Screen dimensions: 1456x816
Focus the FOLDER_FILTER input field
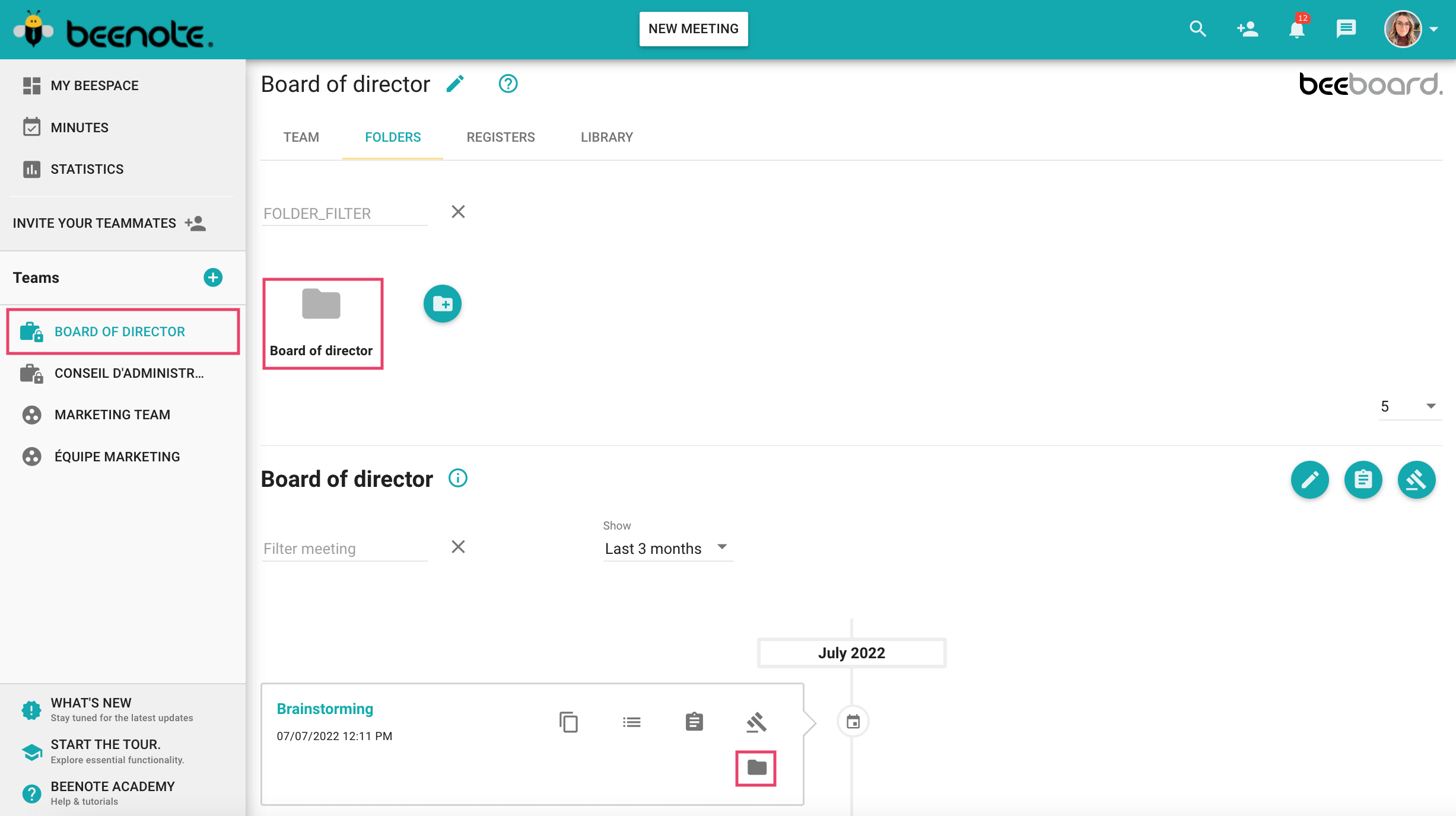click(345, 213)
